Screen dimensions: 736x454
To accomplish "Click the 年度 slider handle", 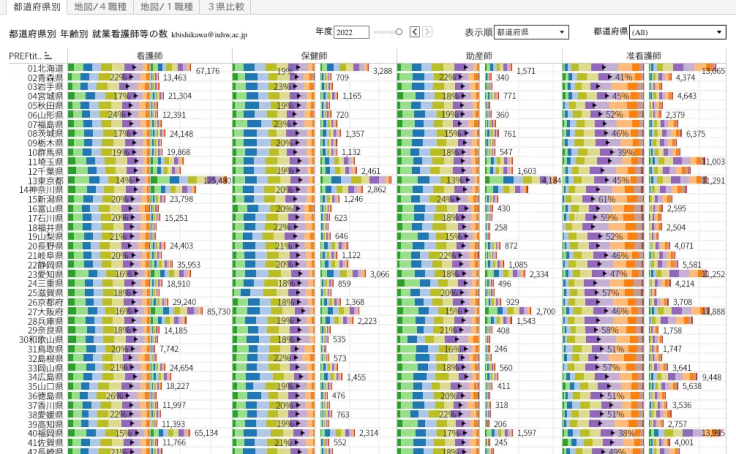I will pos(399,32).
